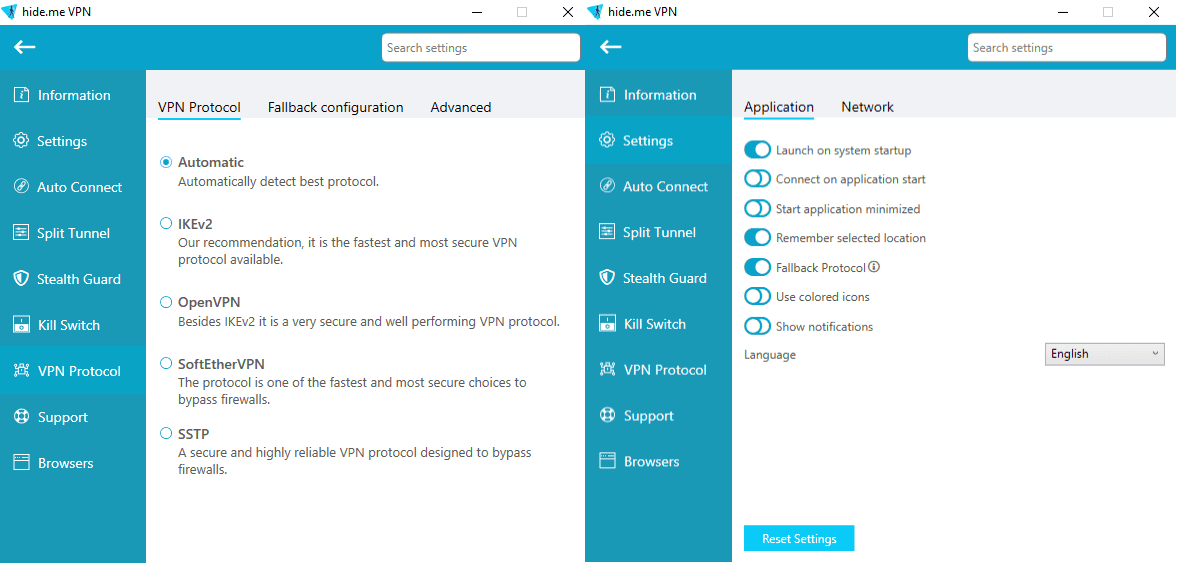
Task: Click Settings gear icon in right window sidebar
Action: pyautogui.click(x=606, y=140)
